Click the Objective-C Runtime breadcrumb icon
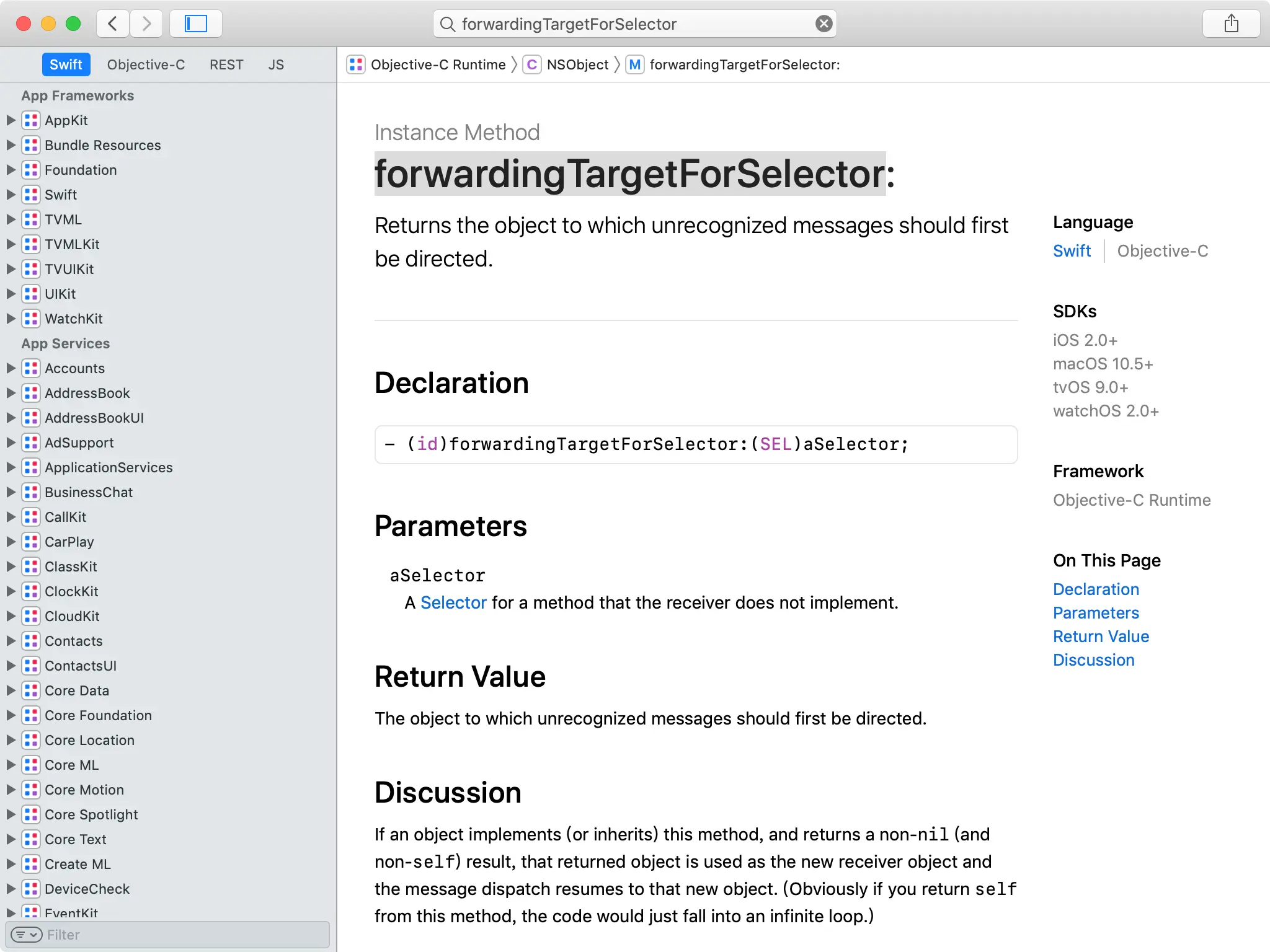Viewport: 1270px width, 952px height. click(x=356, y=64)
